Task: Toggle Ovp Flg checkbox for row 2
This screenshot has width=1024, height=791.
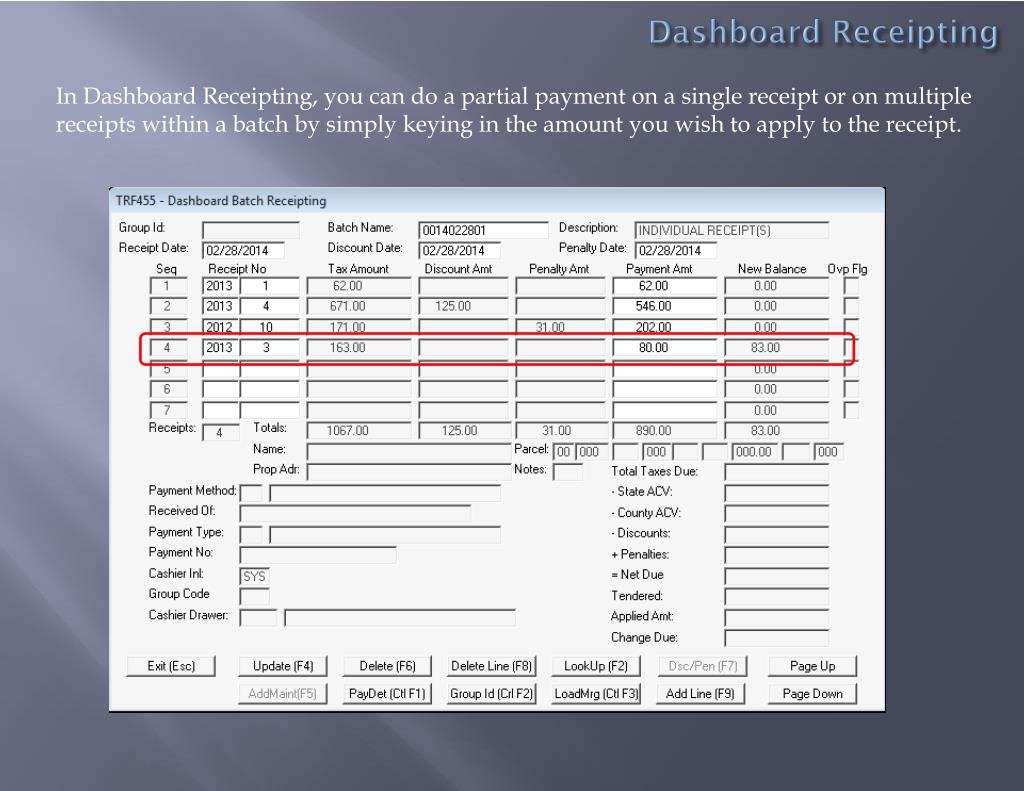Action: point(851,306)
